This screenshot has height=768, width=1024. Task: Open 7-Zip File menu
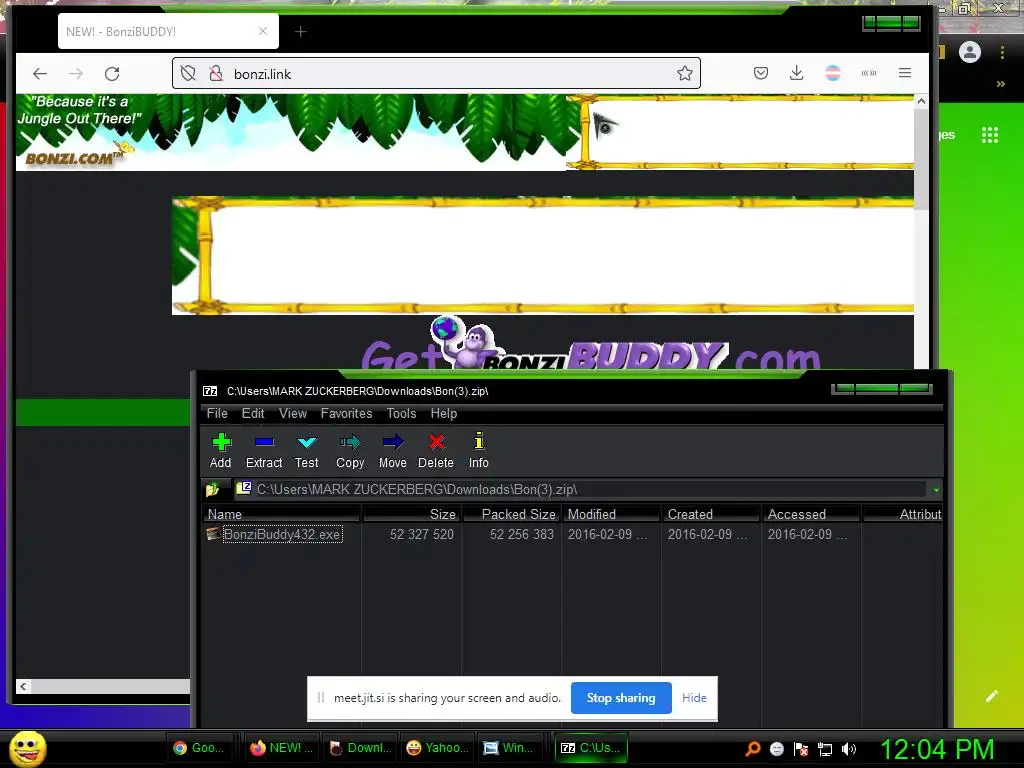point(217,413)
